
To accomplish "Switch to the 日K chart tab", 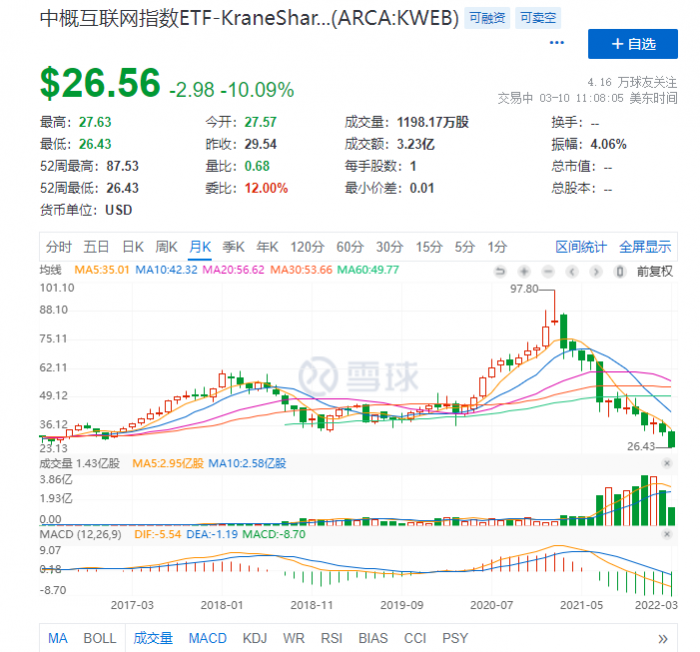I will pyautogui.click(x=133, y=247).
